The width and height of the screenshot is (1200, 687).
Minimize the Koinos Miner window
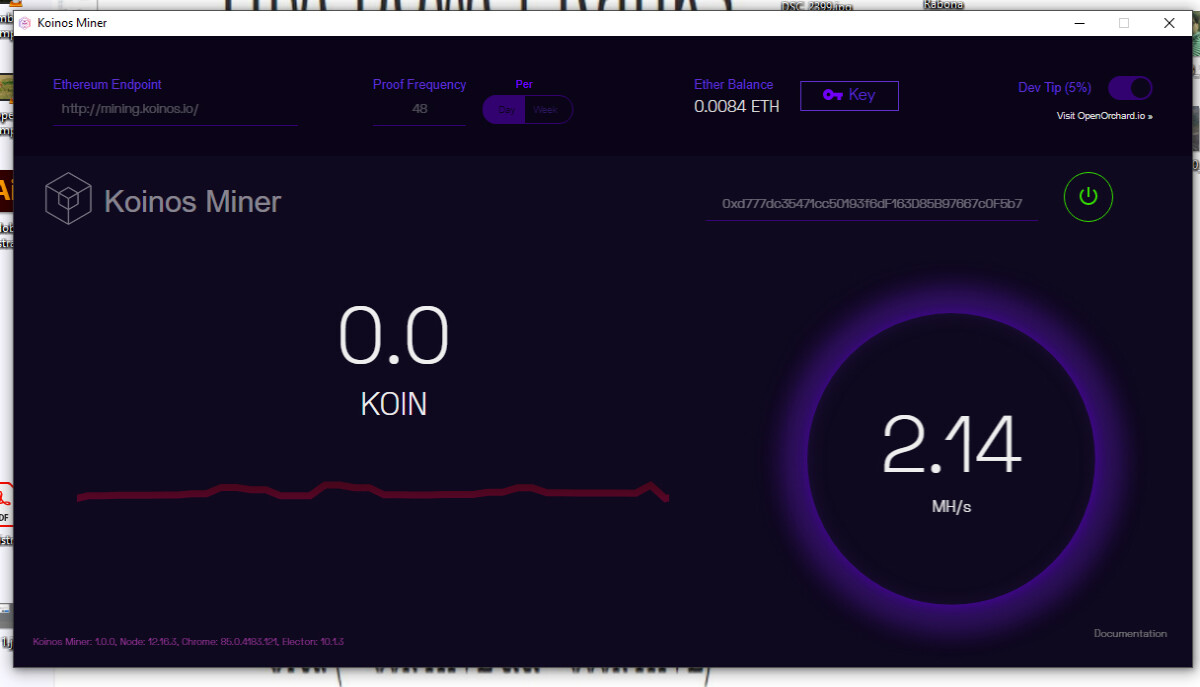(x=1080, y=22)
